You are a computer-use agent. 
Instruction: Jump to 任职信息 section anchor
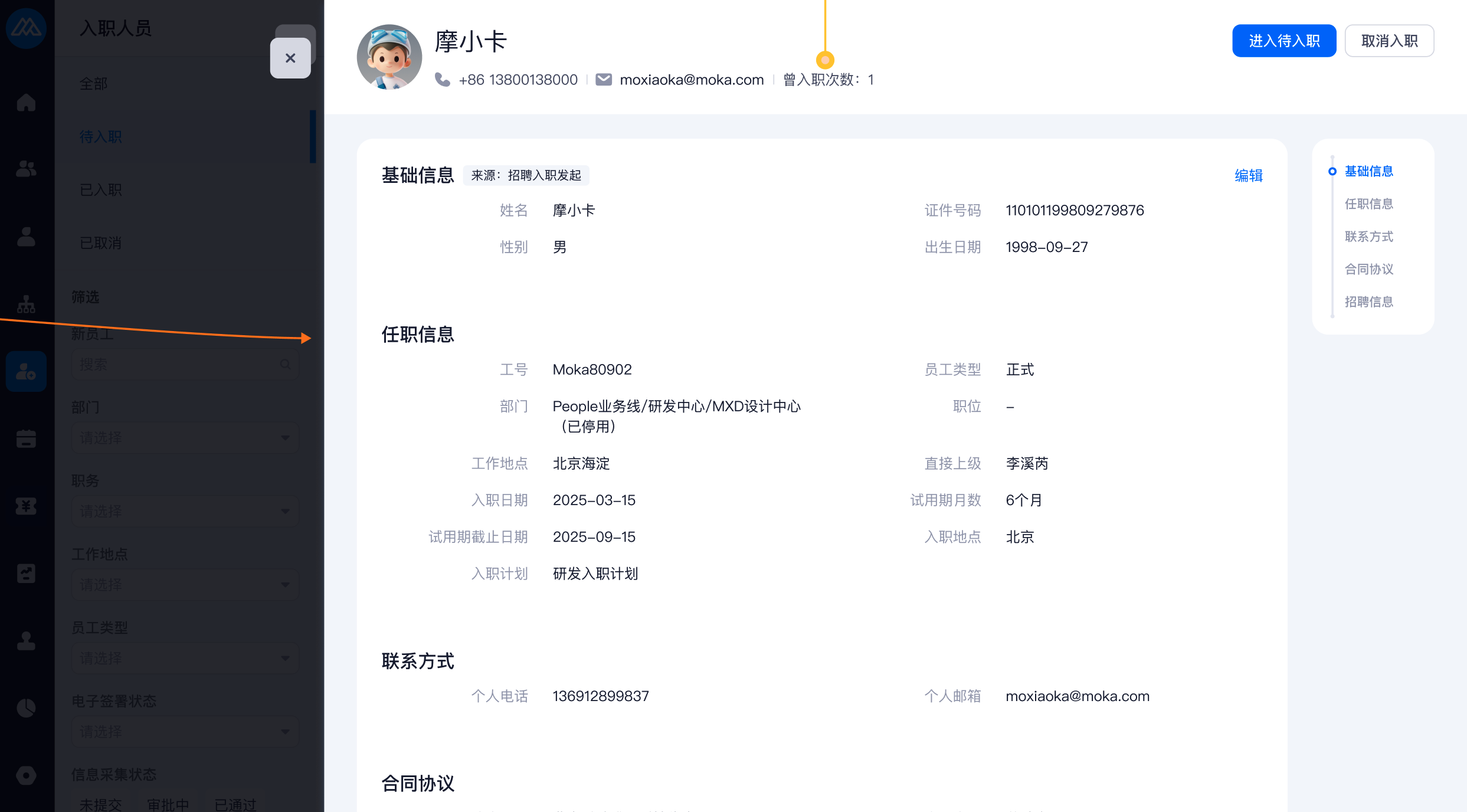coord(1368,204)
